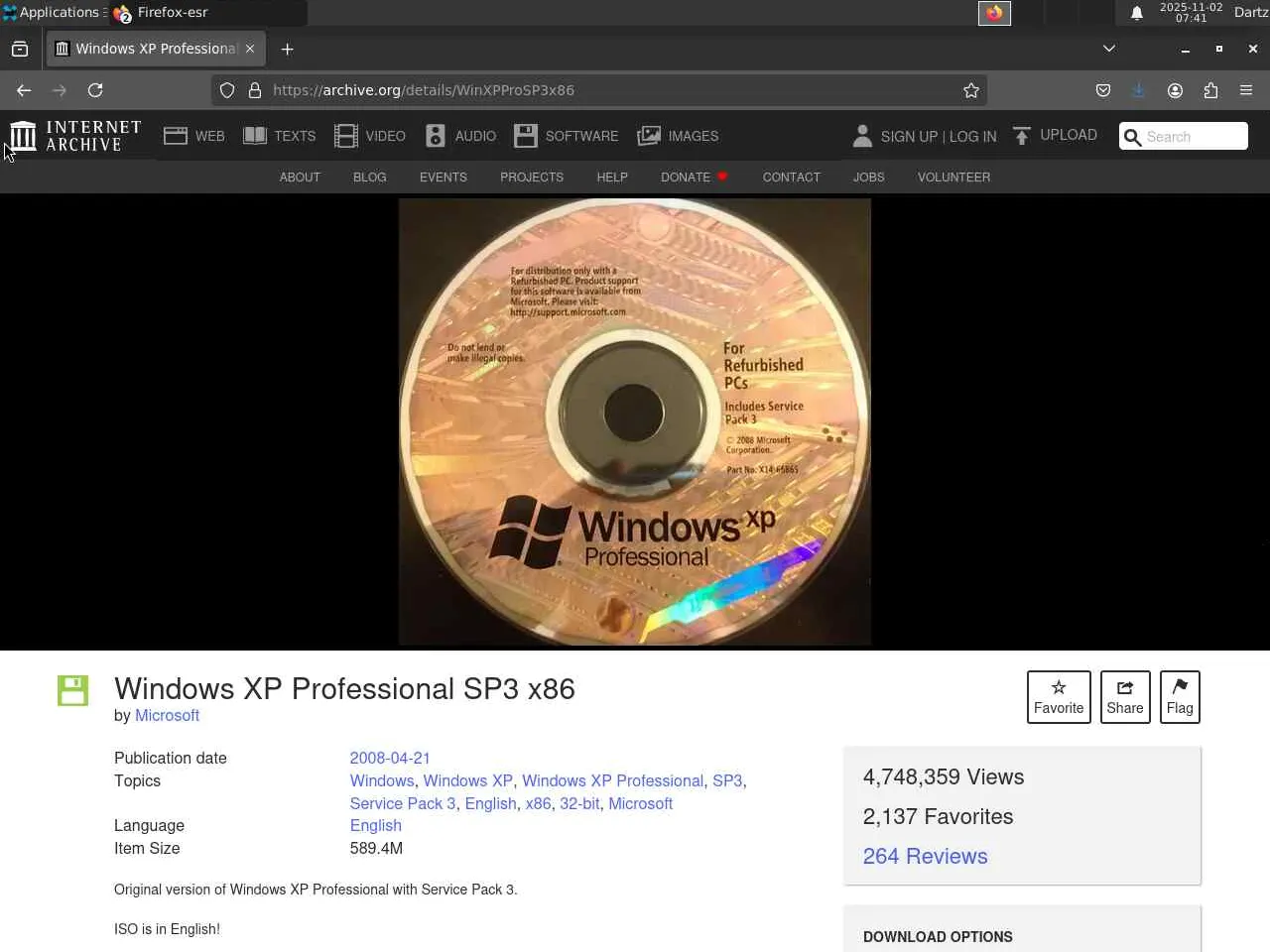
Task: Open the Firefox hamburger menu
Action: [x=1246, y=90]
